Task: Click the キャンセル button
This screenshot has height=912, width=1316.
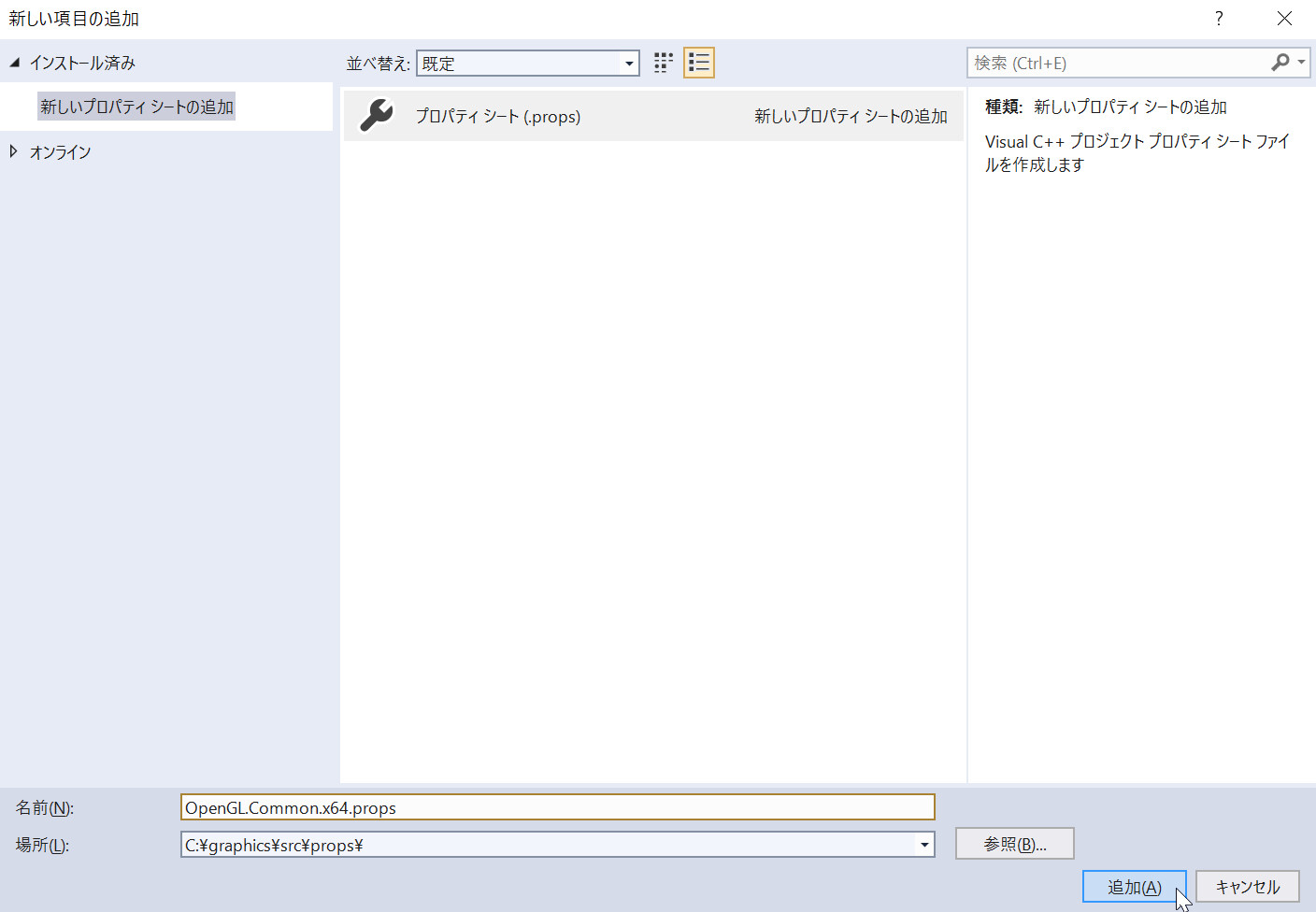Action: point(1247,887)
